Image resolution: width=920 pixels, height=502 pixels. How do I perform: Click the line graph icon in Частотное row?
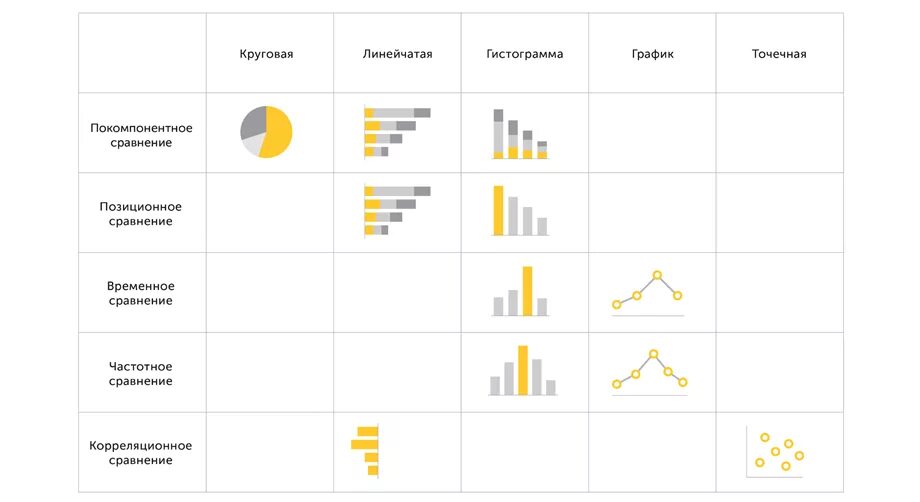(649, 372)
